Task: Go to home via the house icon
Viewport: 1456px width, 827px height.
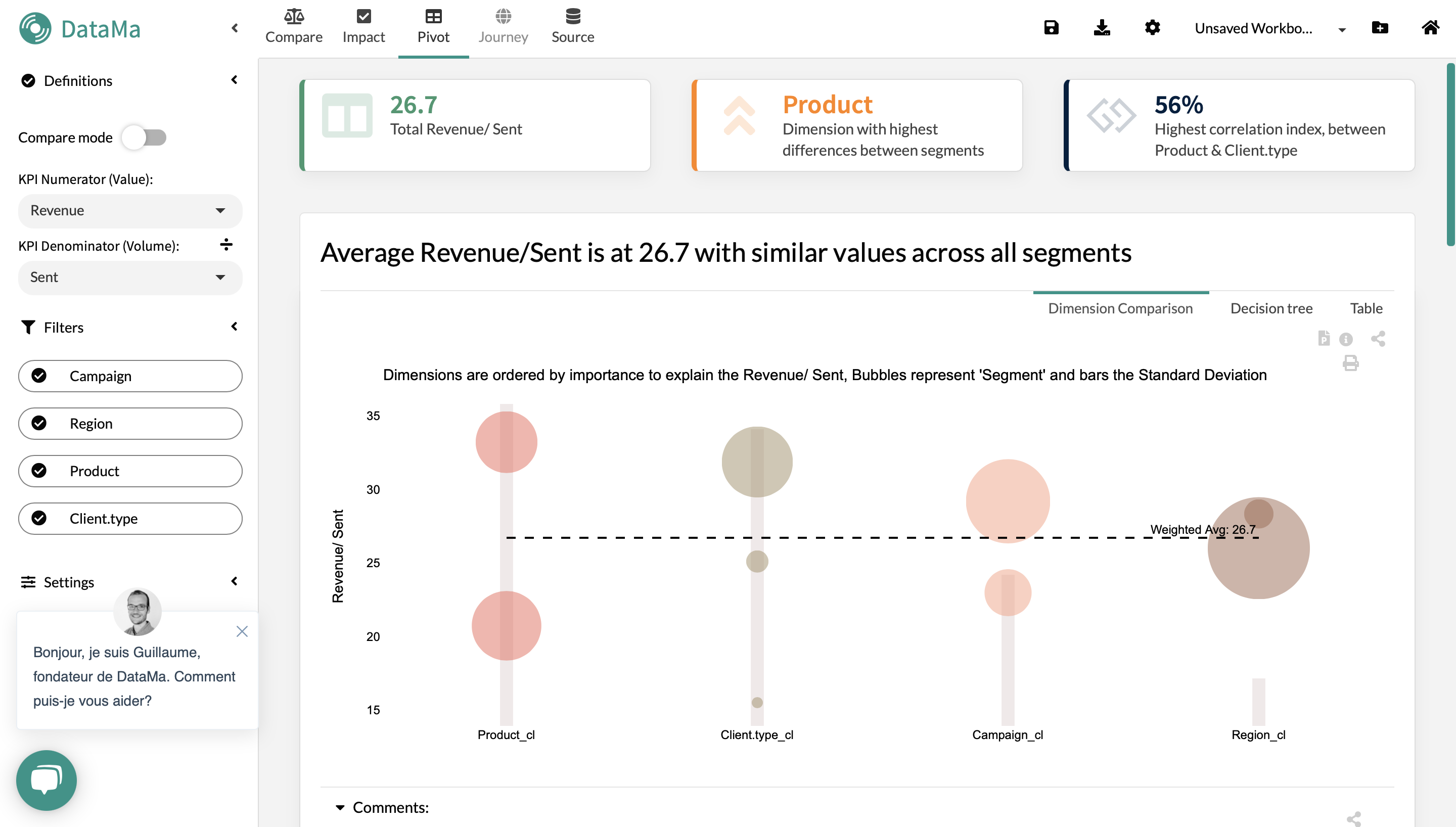Action: [1430, 27]
